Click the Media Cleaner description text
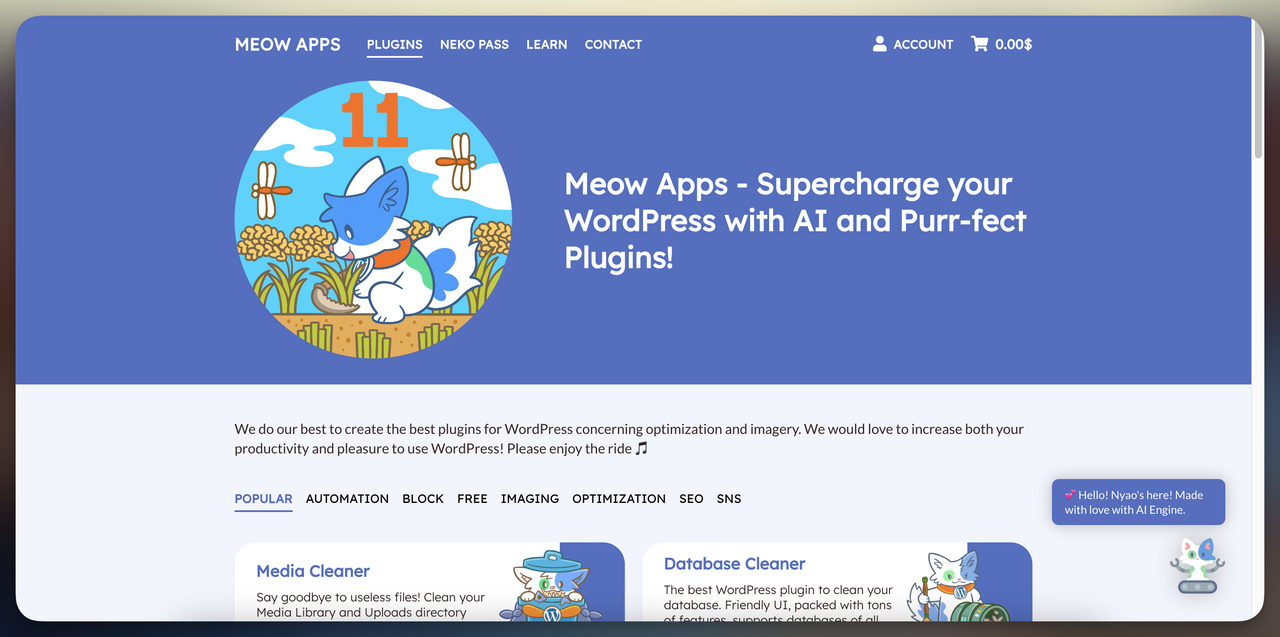The width and height of the screenshot is (1280, 637). click(x=370, y=605)
